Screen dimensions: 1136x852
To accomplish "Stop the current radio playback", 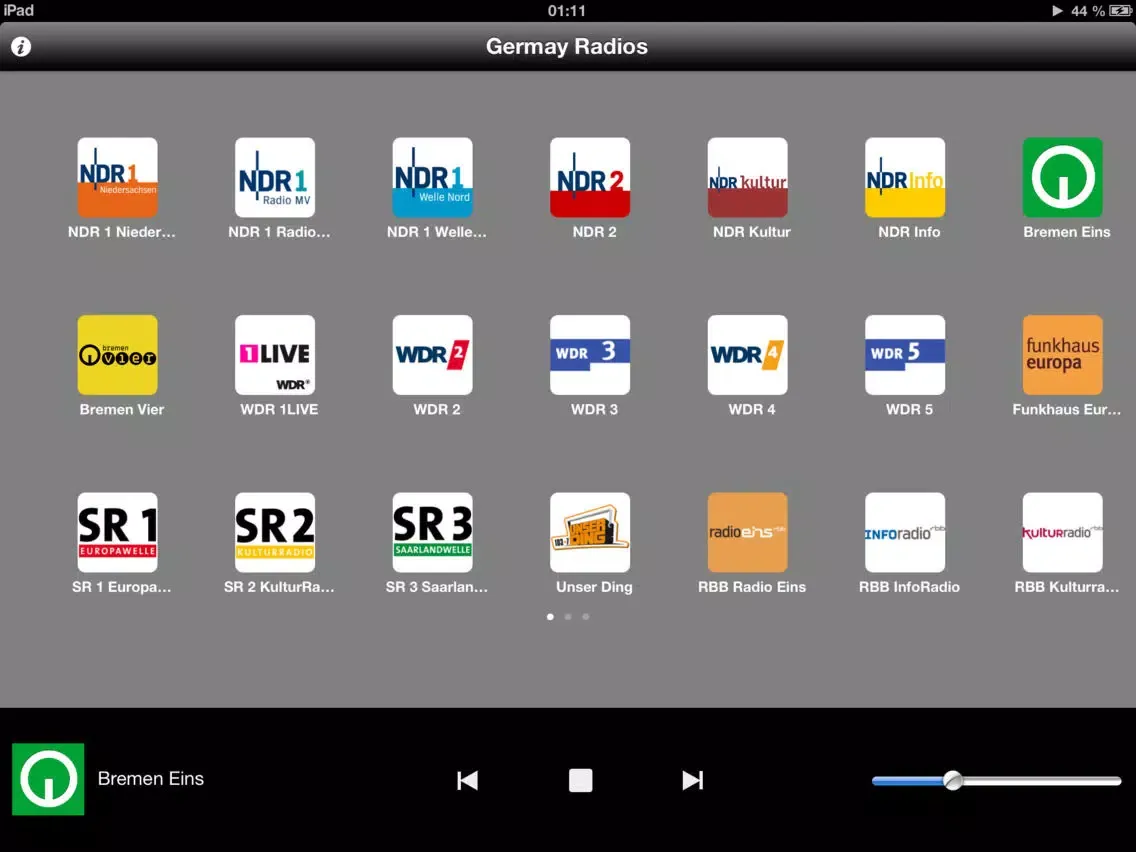I will [x=580, y=780].
